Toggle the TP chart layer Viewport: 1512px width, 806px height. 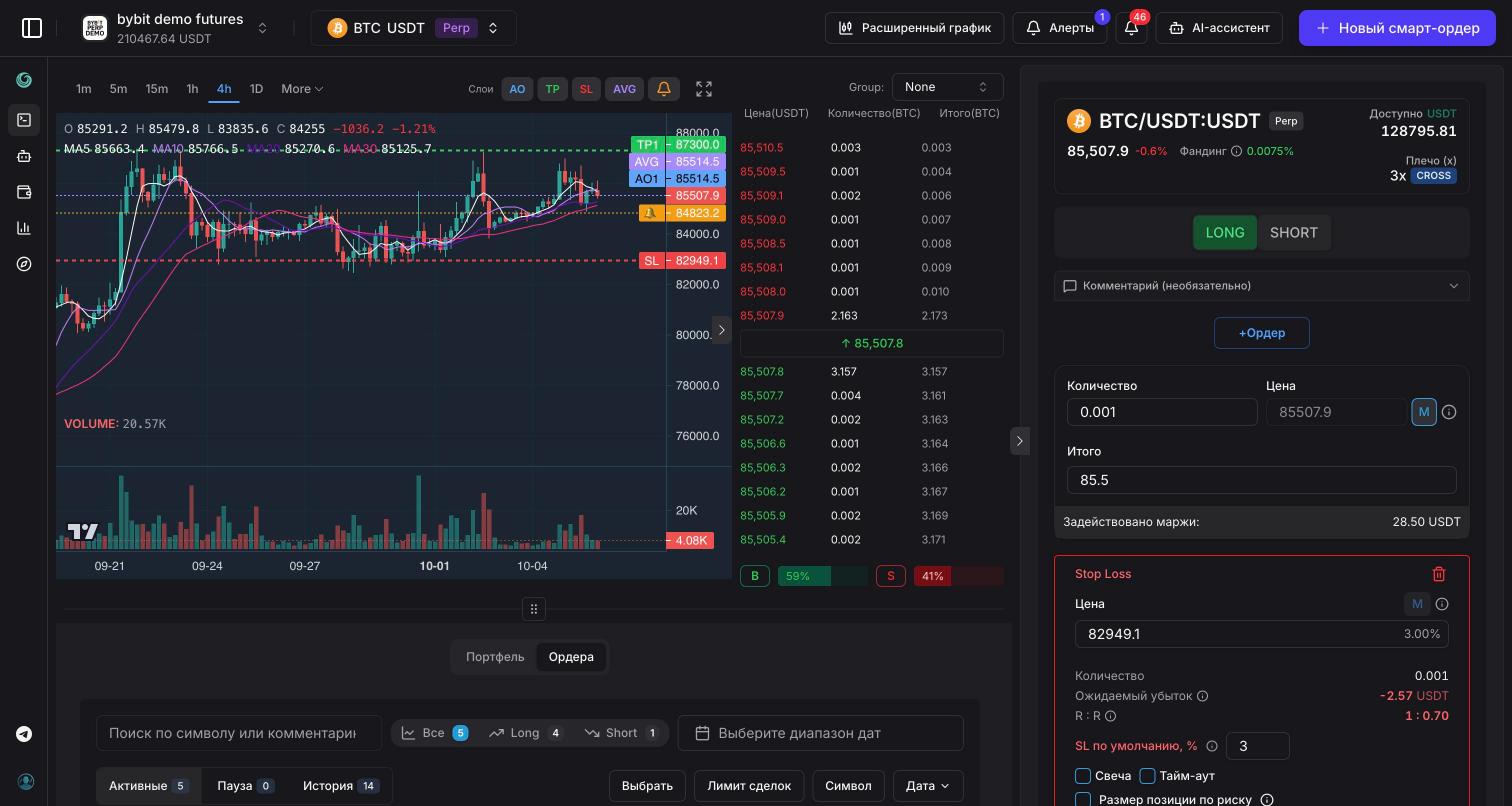pos(552,89)
